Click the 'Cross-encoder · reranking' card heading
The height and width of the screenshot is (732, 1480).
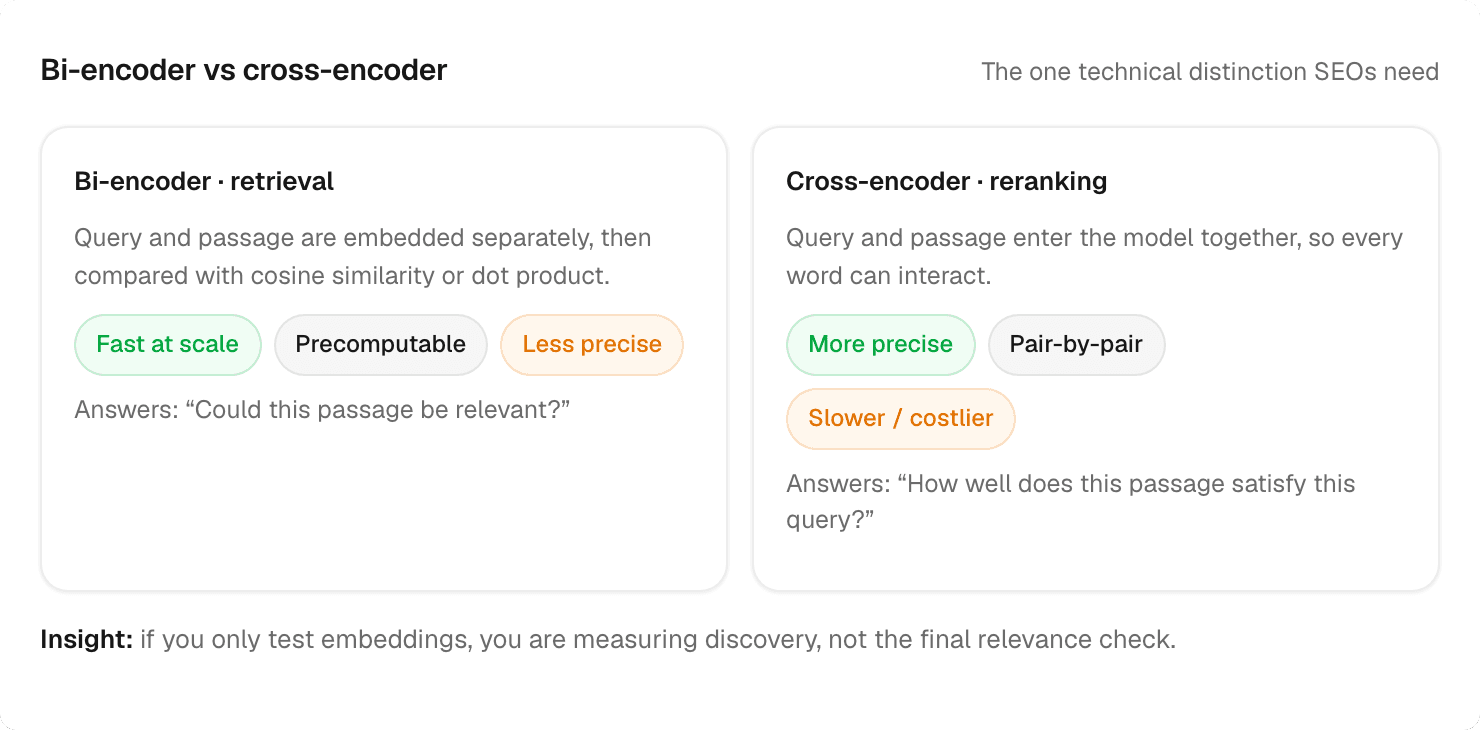tap(947, 182)
